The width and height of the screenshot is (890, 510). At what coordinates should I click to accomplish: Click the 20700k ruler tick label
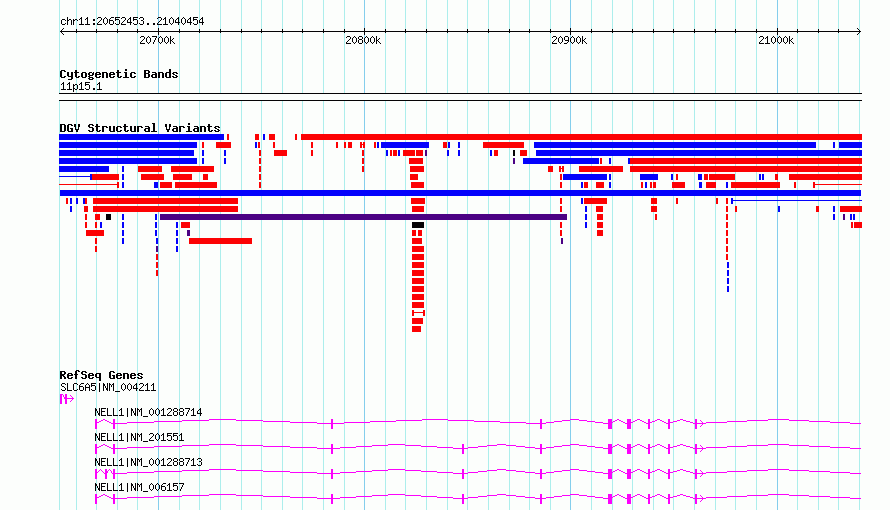pyautogui.click(x=157, y=40)
